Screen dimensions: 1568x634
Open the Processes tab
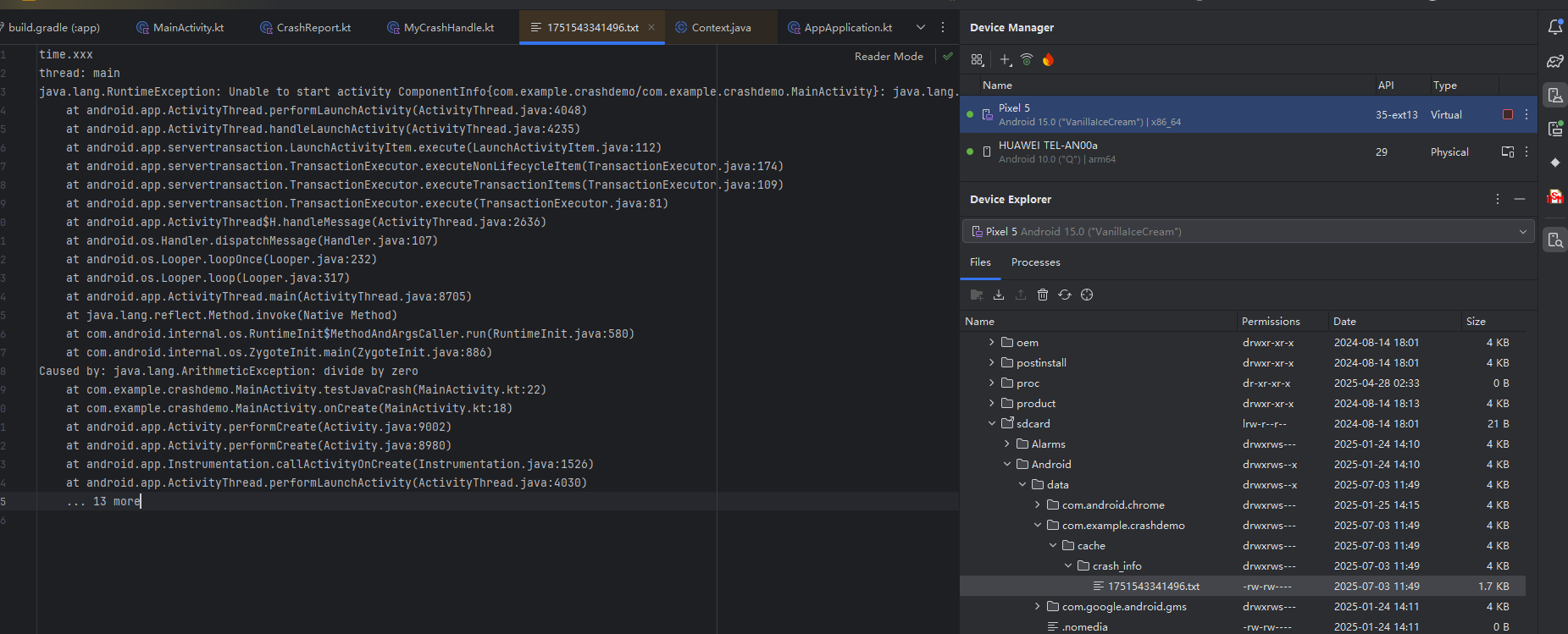click(x=1035, y=262)
